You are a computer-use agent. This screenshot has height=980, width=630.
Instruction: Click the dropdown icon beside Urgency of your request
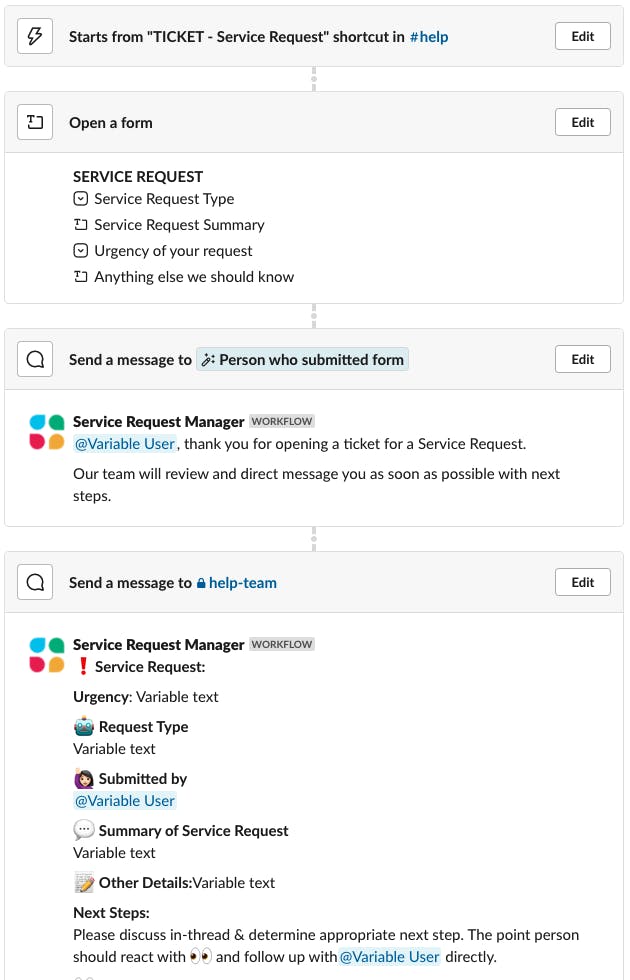click(81, 251)
